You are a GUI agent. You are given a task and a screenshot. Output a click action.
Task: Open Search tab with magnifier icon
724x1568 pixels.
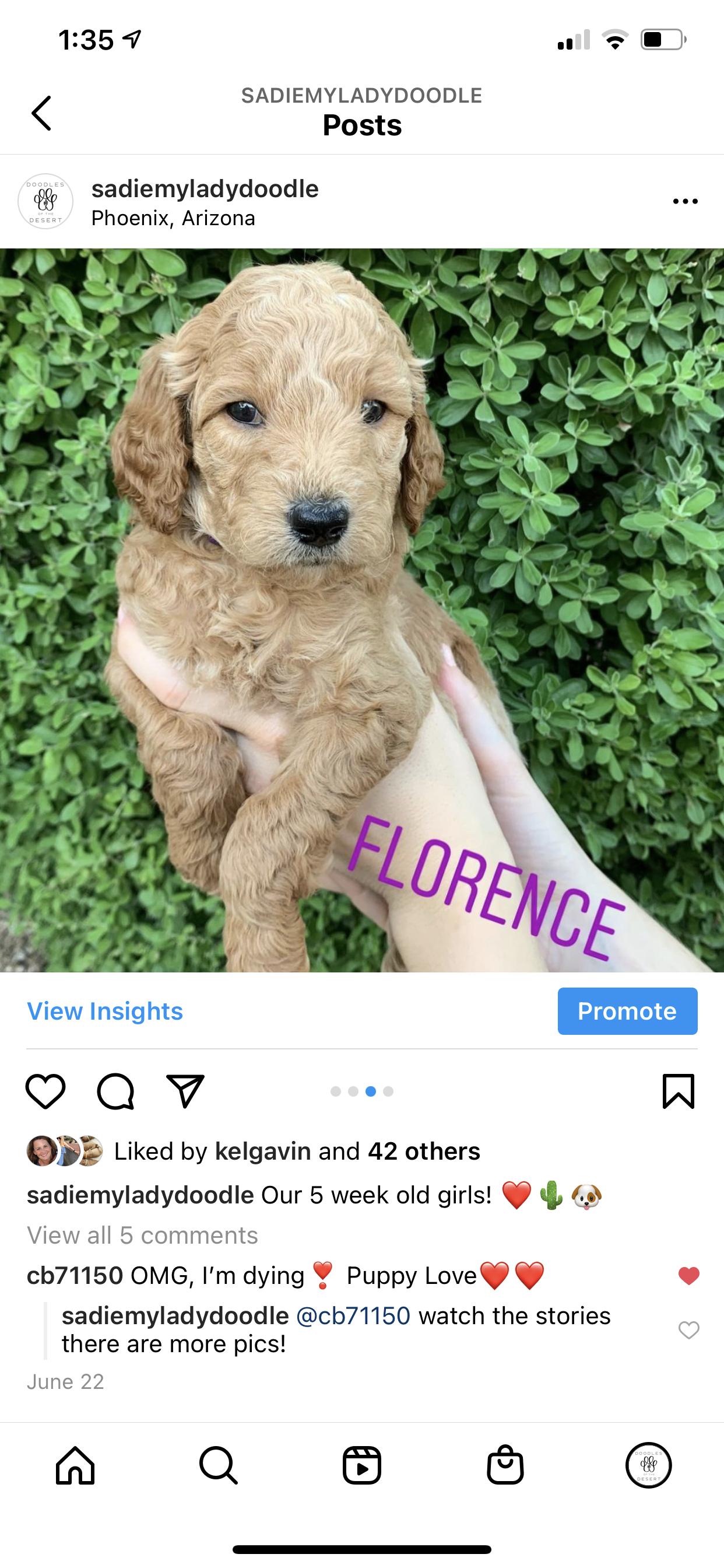(x=219, y=1465)
